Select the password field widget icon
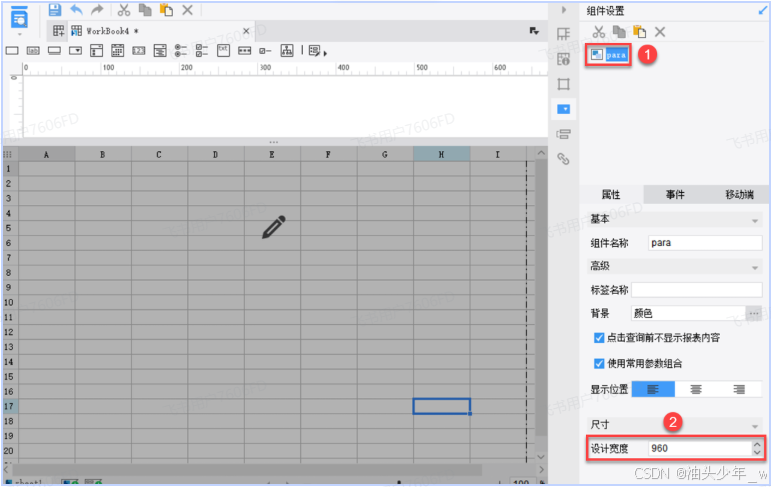The image size is (771, 487). (x=244, y=50)
